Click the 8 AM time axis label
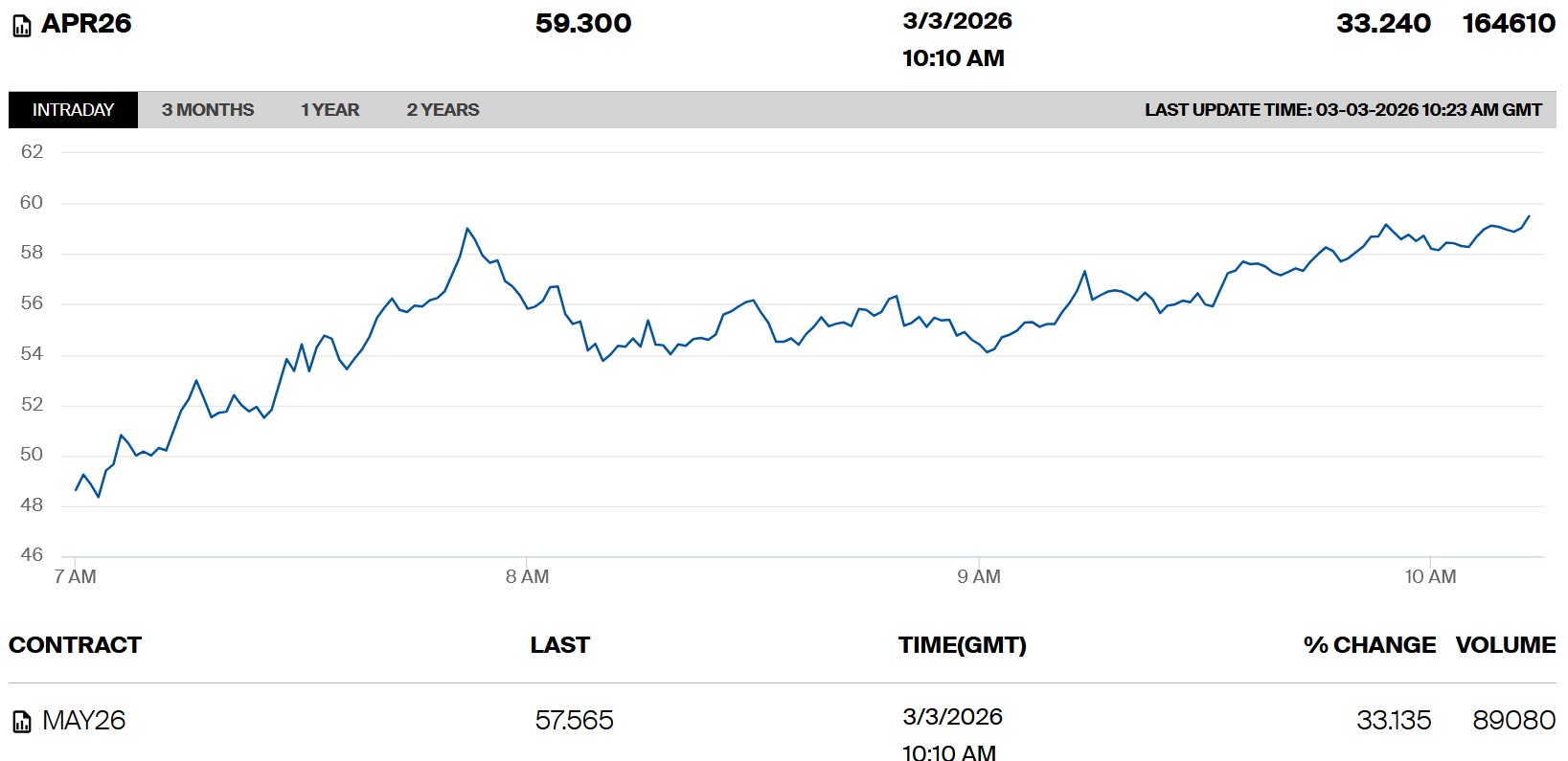The width and height of the screenshot is (1568, 761). 527,576
